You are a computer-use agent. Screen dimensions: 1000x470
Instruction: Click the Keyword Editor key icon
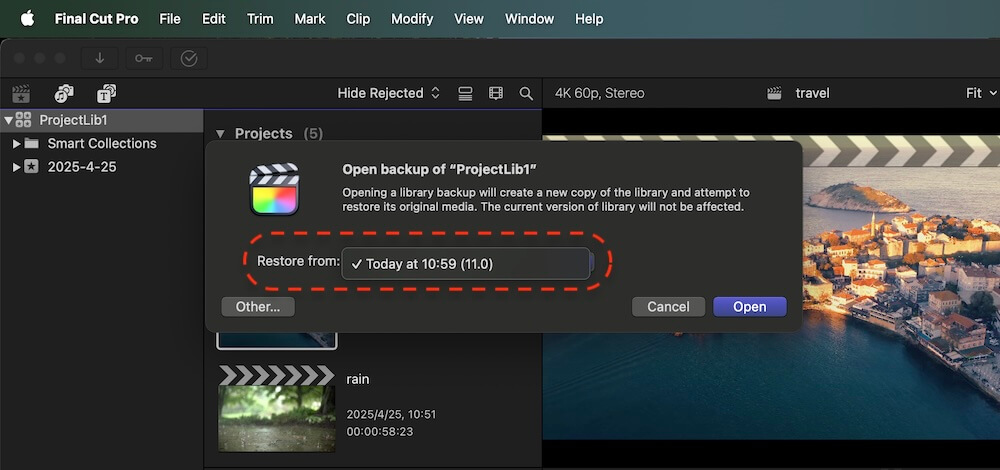(x=143, y=59)
